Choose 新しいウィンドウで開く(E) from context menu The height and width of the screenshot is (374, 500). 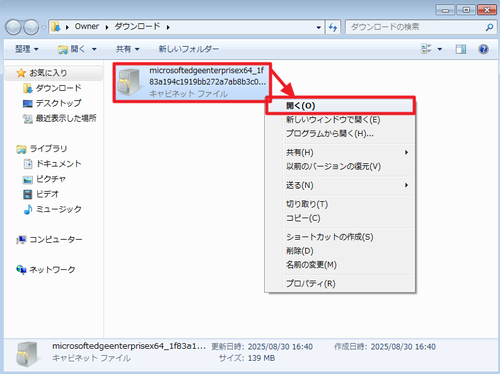pyautogui.click(x=340, y=120)
